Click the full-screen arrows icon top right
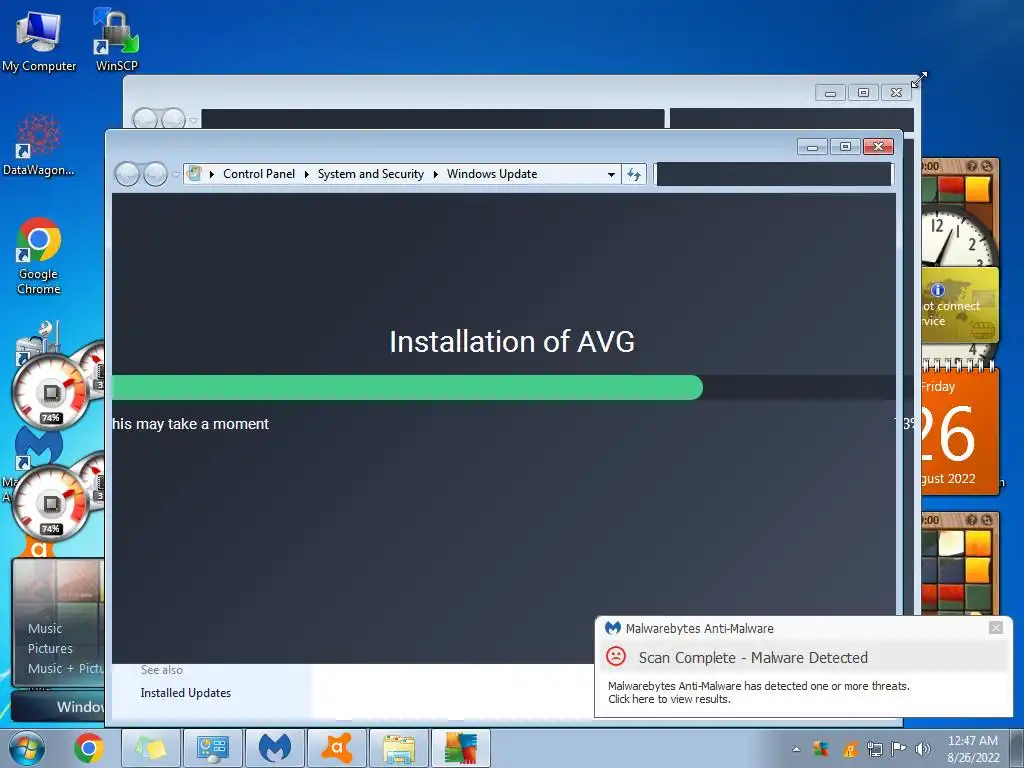 coord(919,80)
